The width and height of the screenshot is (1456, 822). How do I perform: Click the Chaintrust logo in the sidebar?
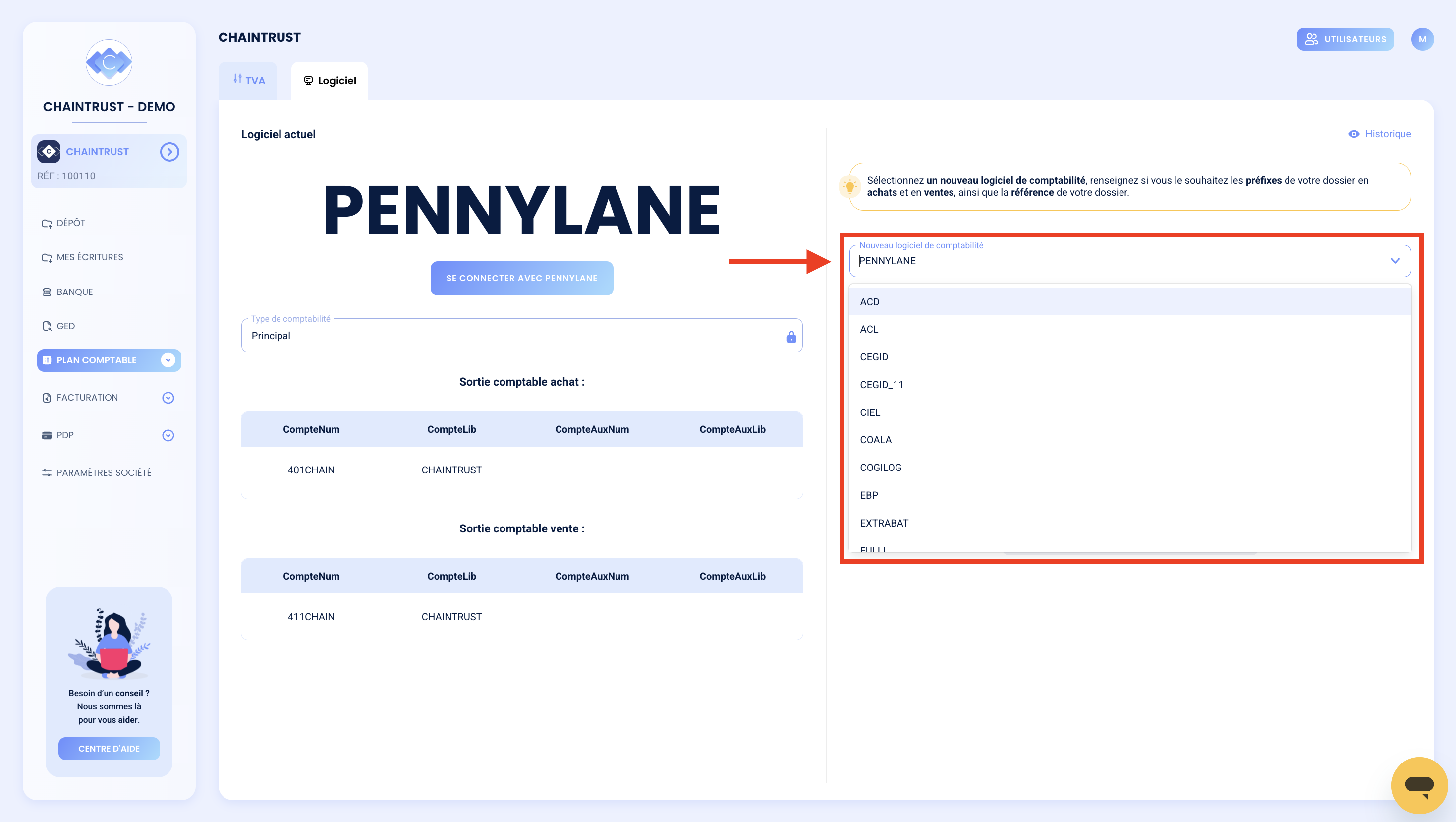pos(109,62)
